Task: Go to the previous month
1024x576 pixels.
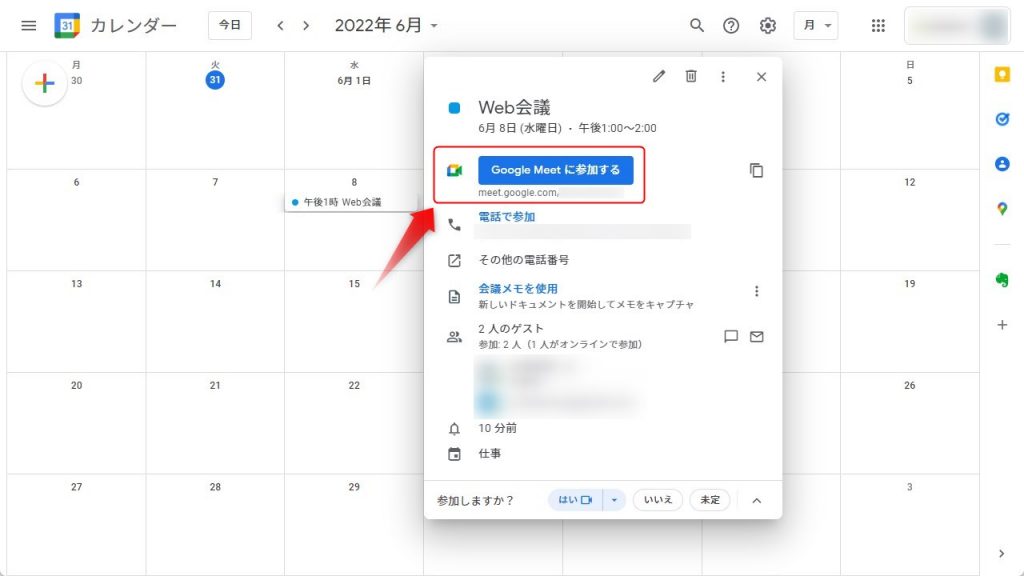Action: 280,25
